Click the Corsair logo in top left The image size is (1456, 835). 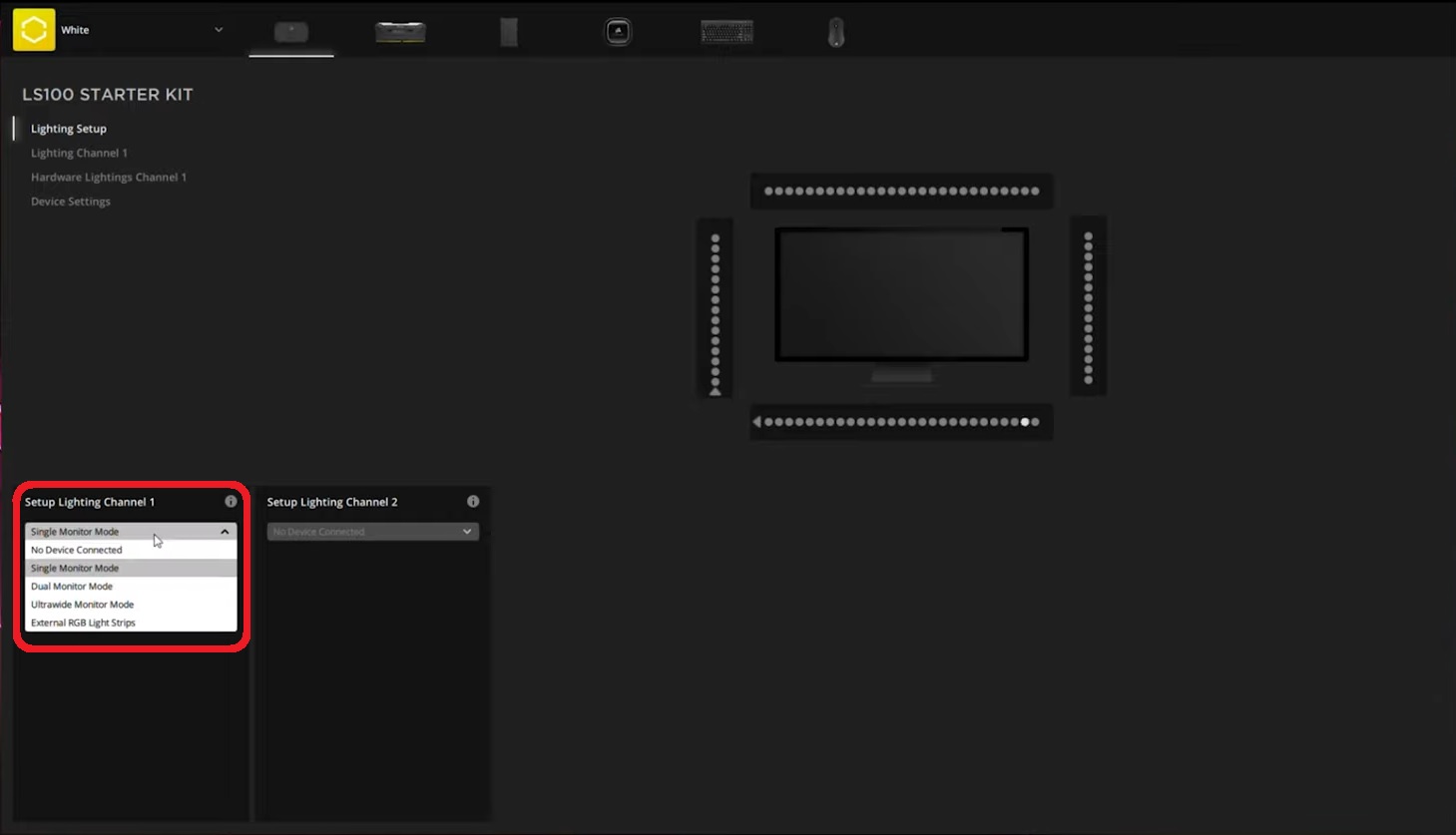point(33,29)
